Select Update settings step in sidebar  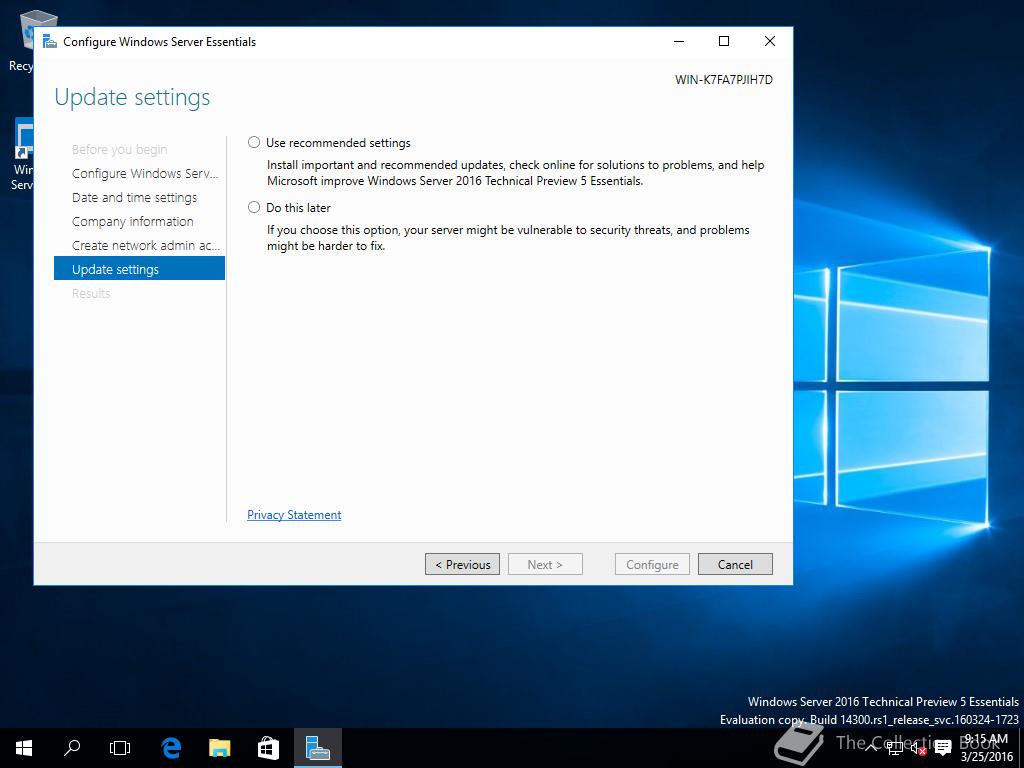tap(139, 269)
